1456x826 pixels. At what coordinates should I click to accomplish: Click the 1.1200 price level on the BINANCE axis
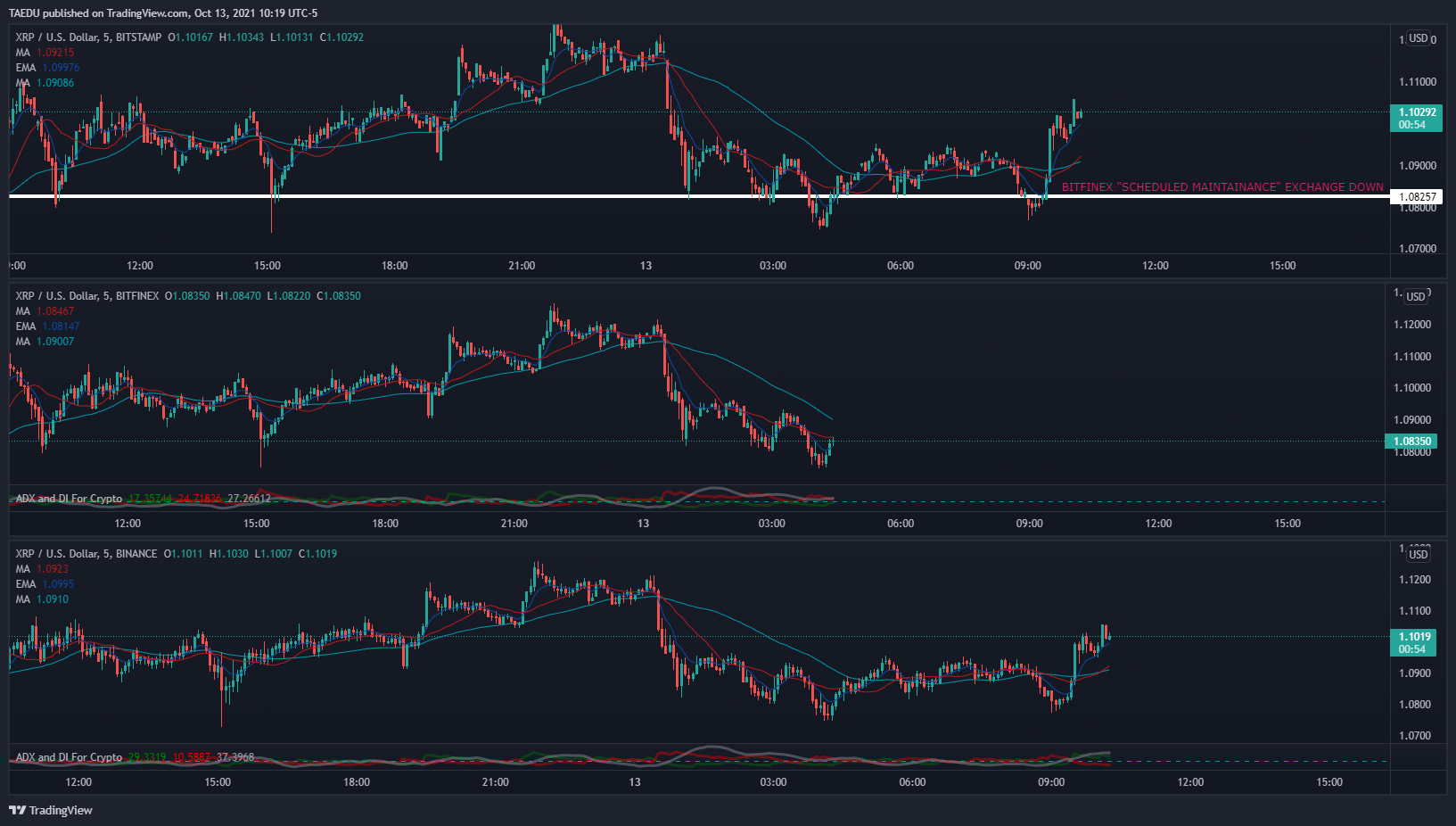point(1415,580)
